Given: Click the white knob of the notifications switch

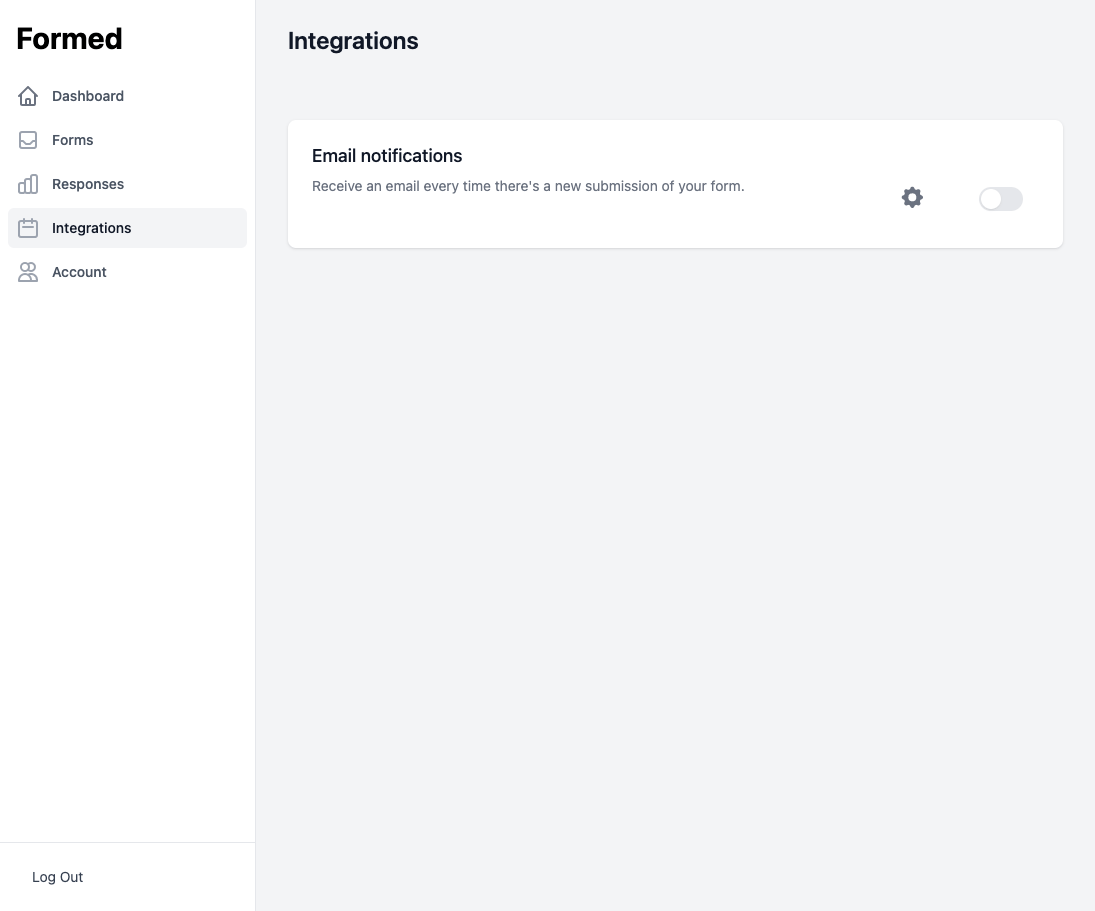Looking at the screenshot, I should (x=991, y=199).
